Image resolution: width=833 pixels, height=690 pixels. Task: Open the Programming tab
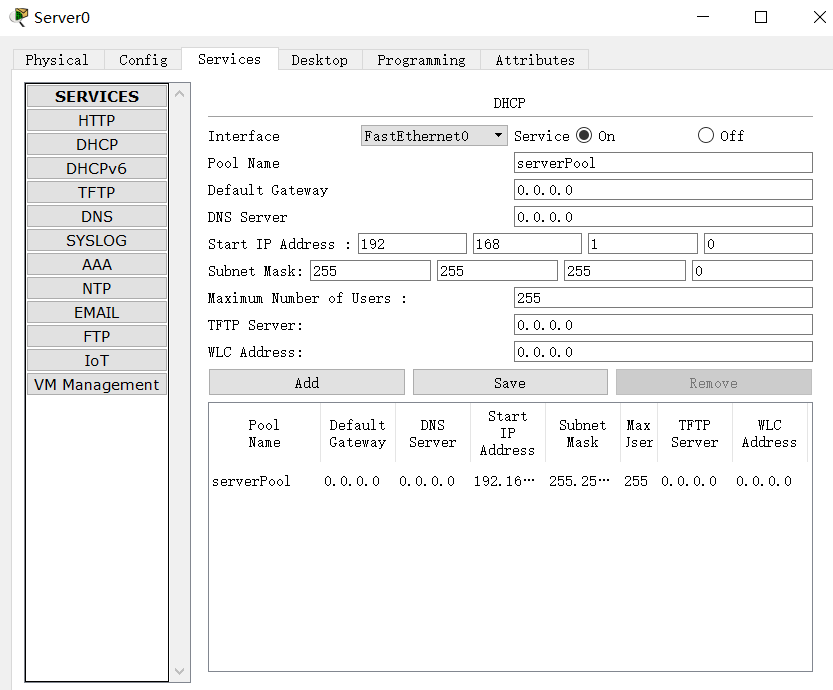pos(421,60)
